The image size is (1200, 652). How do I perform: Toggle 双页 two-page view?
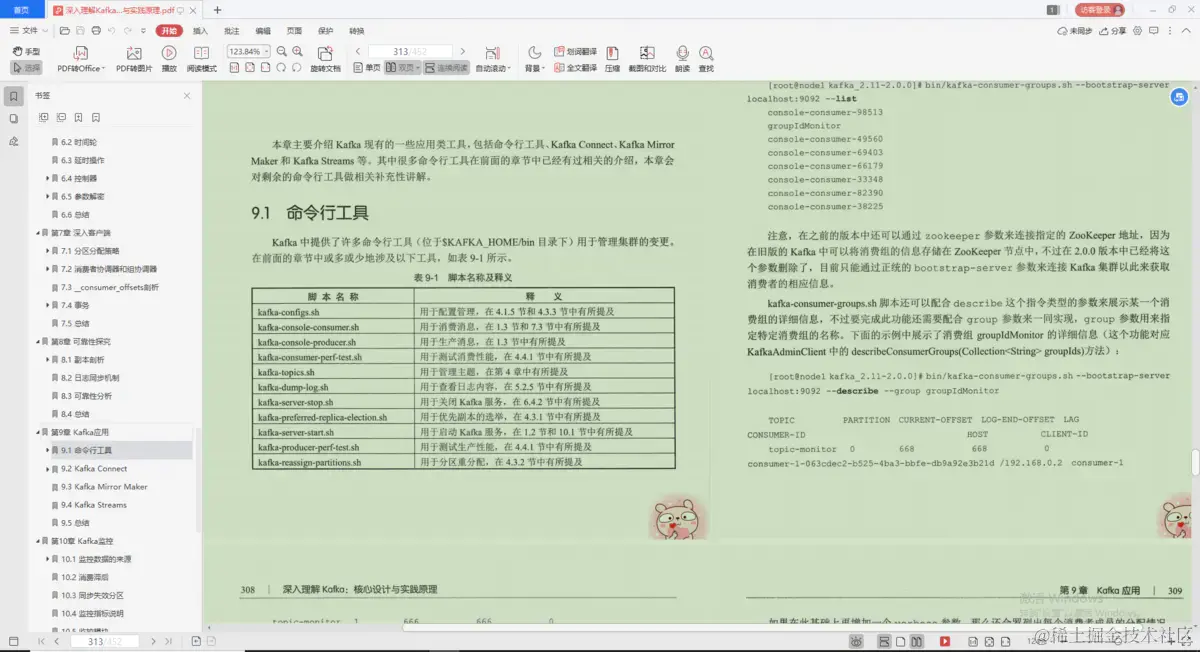point(403,68)
